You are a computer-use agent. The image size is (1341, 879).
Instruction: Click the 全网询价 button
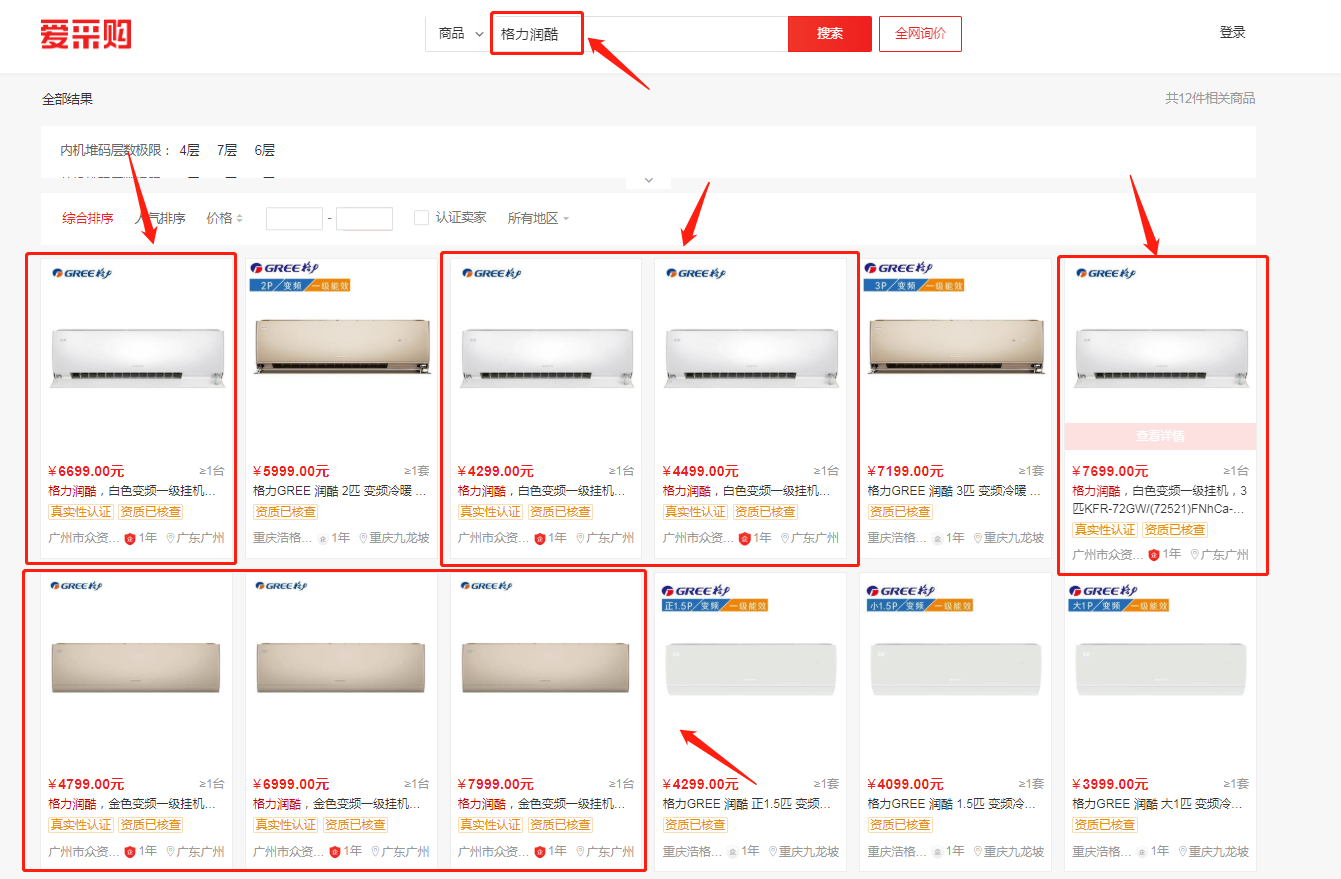(x=919, y=32)
